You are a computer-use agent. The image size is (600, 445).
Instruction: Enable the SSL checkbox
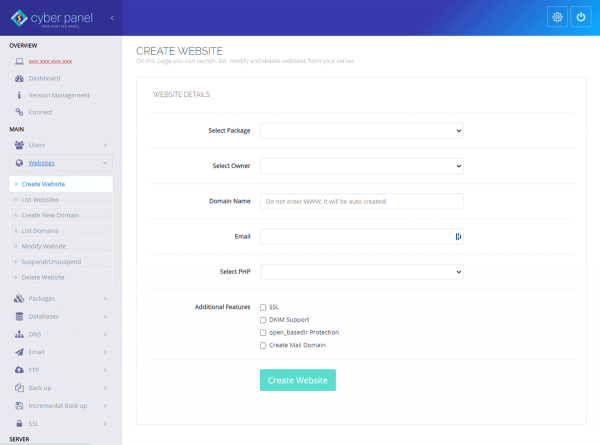(x=263, y=307)
